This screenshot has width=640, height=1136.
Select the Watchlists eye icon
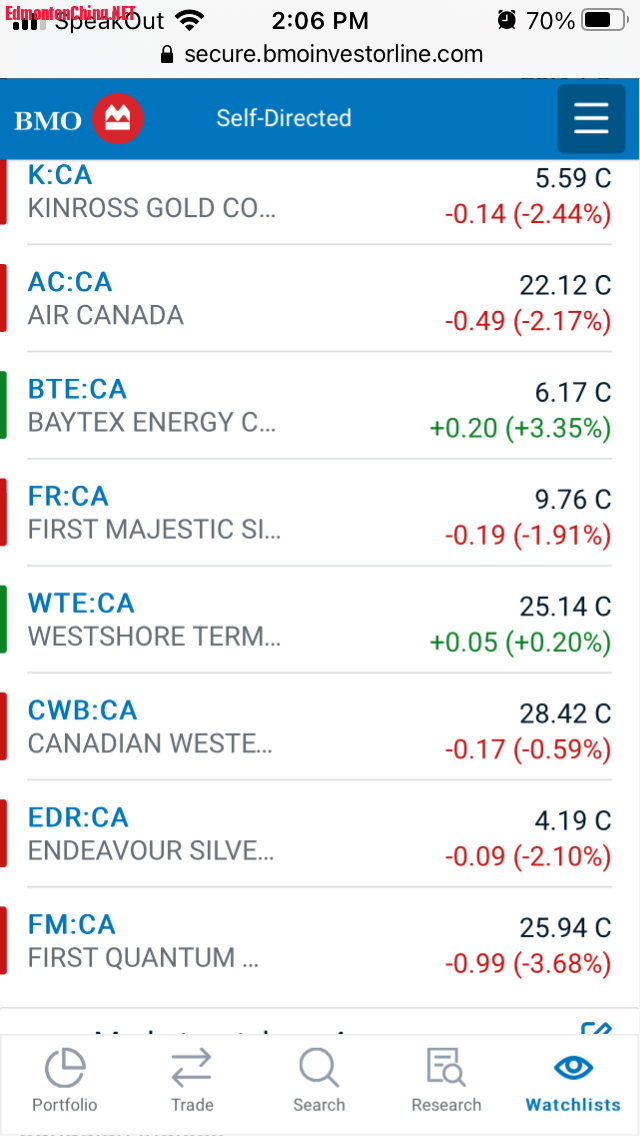click(x=573, y=1067)
